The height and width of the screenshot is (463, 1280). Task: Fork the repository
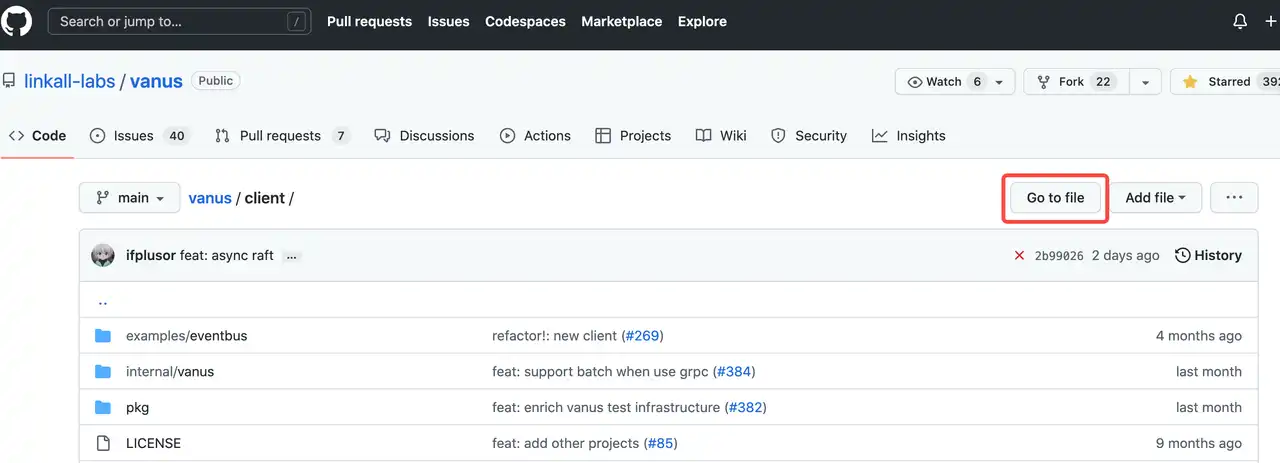[1076, 82]
